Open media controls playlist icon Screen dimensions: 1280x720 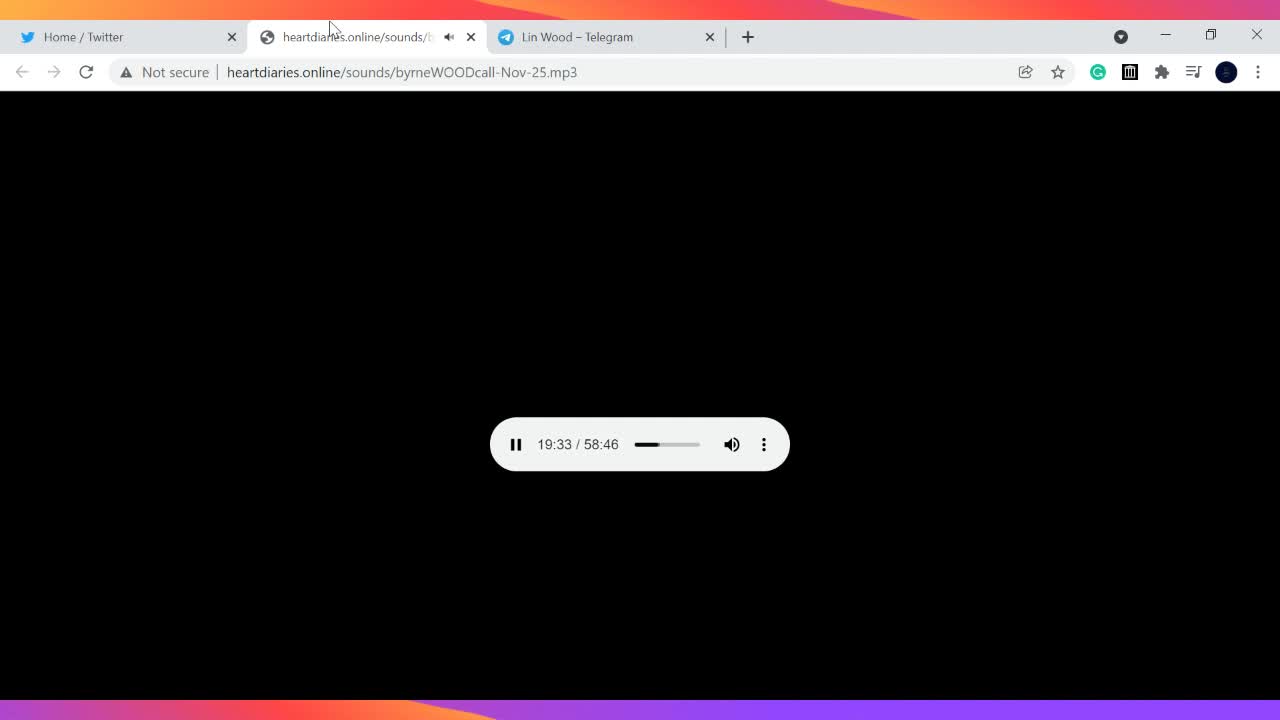click(1194, 72)
